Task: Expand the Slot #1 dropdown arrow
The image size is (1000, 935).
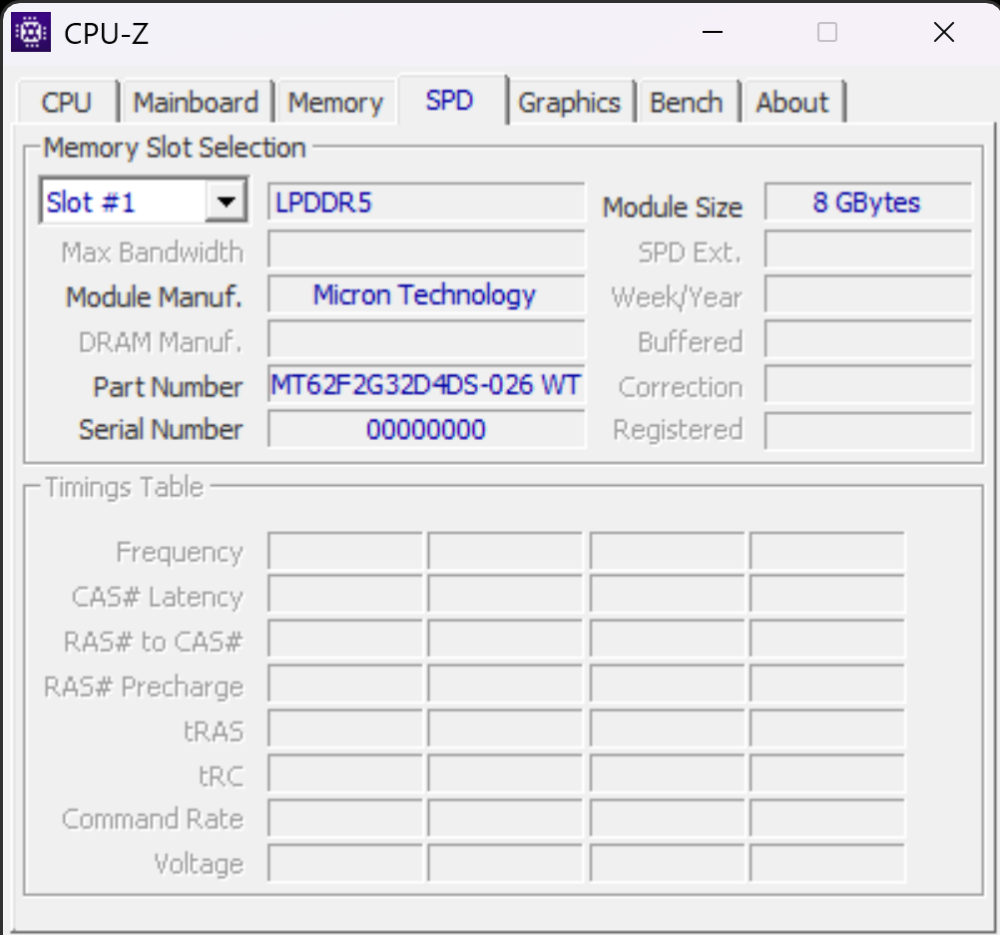Action: click(226, 202)
